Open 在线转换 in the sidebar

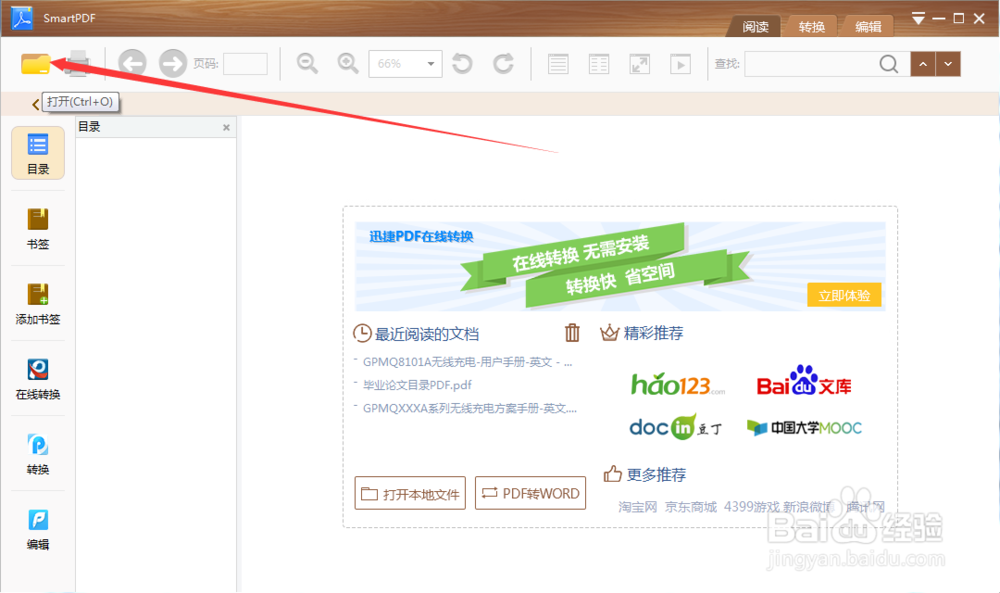(x=38, y=379)
